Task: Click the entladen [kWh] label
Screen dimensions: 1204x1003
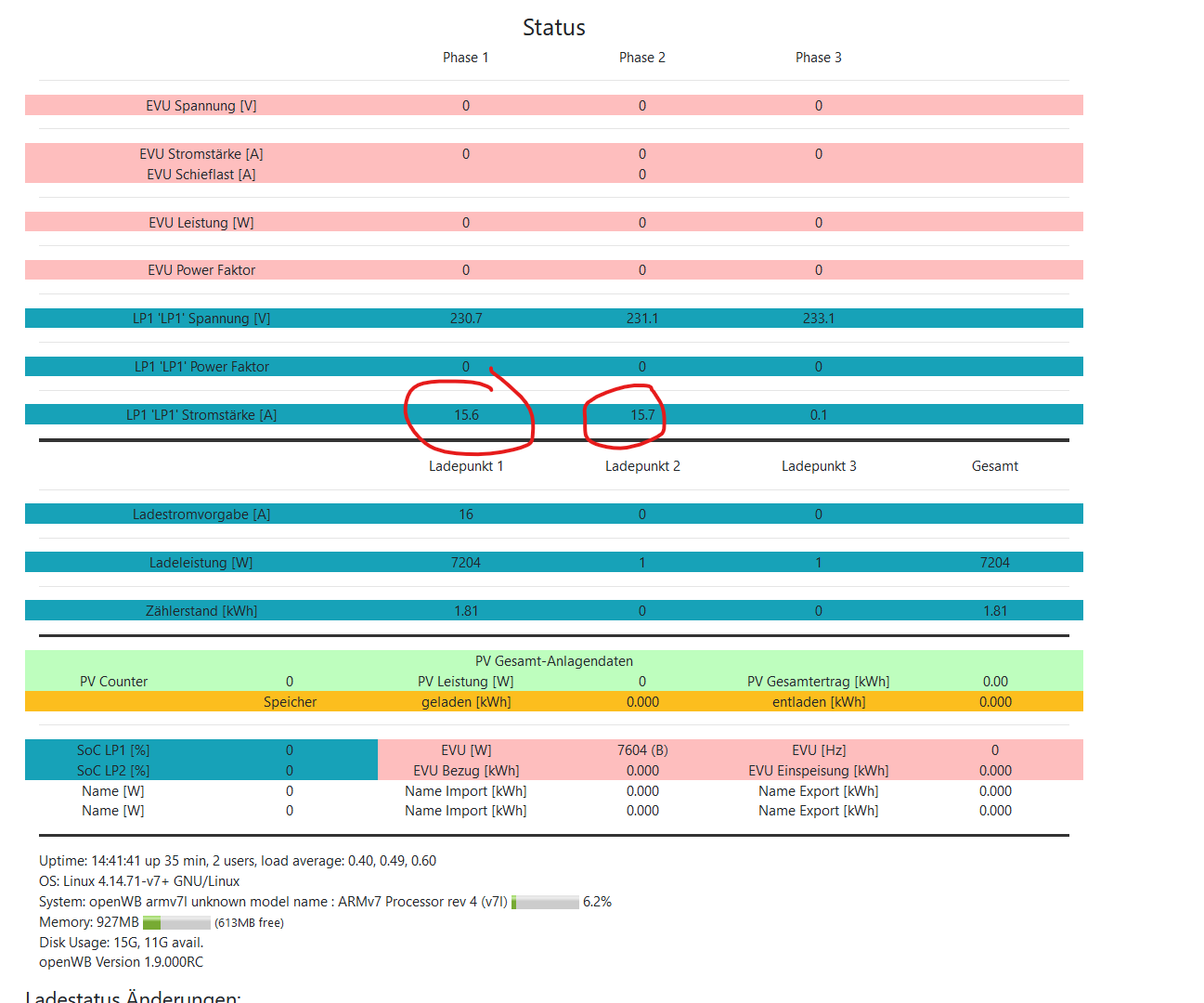Action: [819, 702]
